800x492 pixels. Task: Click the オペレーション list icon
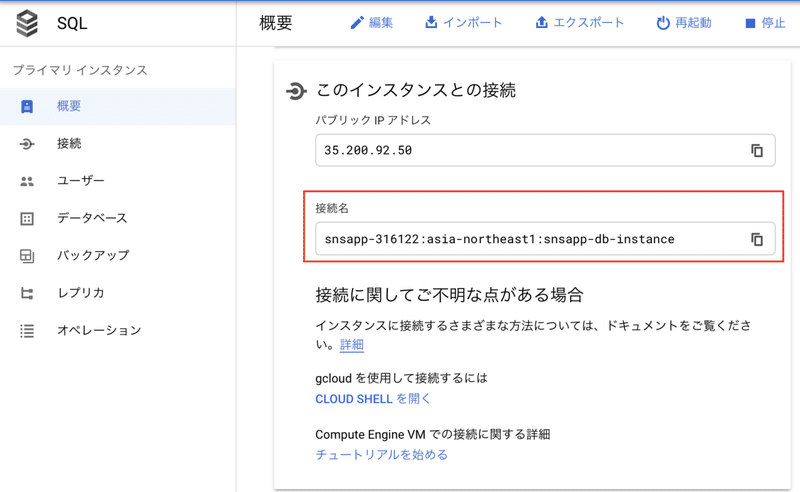coord(27,331)
